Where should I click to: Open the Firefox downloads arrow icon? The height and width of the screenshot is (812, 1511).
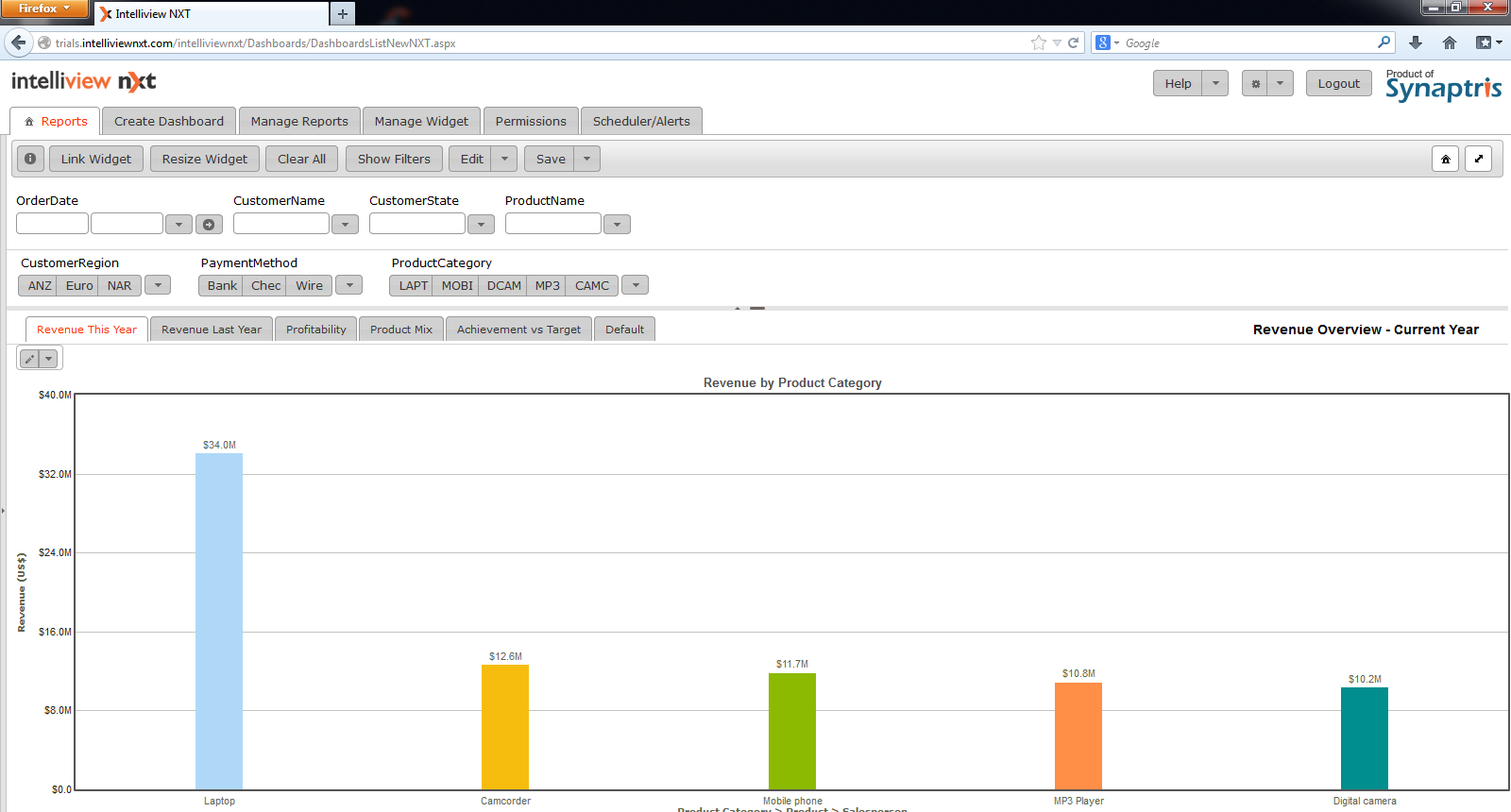coord(1415,42)
